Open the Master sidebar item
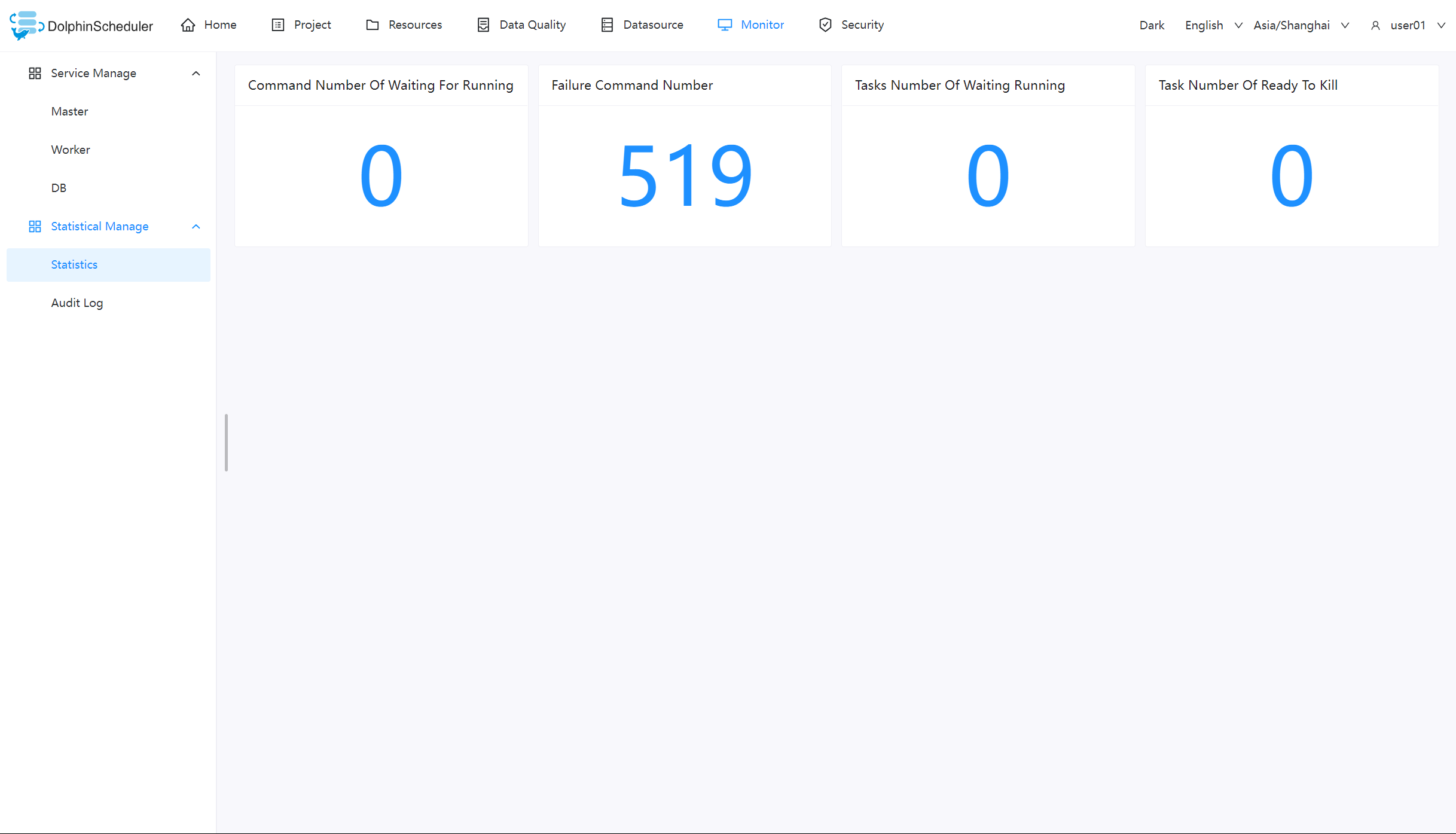The image size is (1456, 834). tap(69, 112)
